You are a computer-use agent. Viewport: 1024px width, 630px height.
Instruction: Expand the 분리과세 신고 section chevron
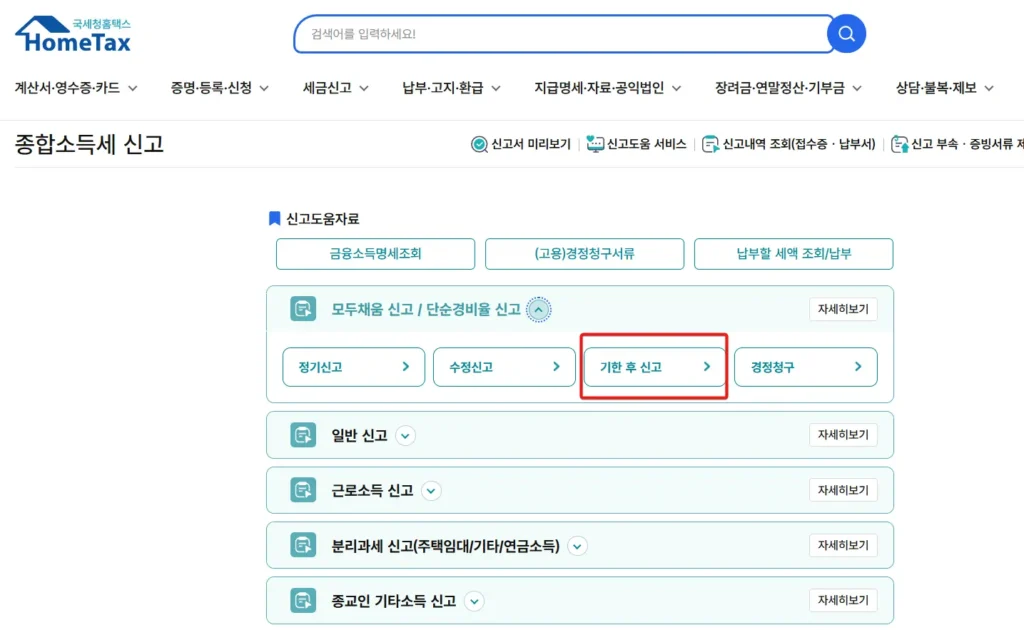click(x=577, y=546)
